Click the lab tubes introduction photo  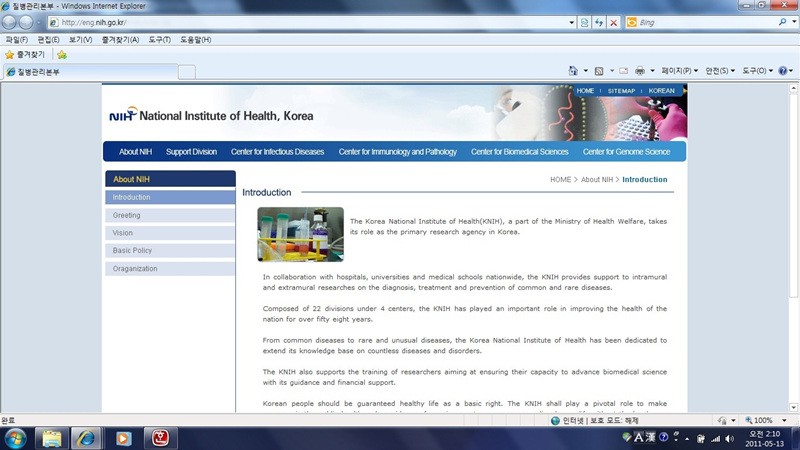point(301,234)
